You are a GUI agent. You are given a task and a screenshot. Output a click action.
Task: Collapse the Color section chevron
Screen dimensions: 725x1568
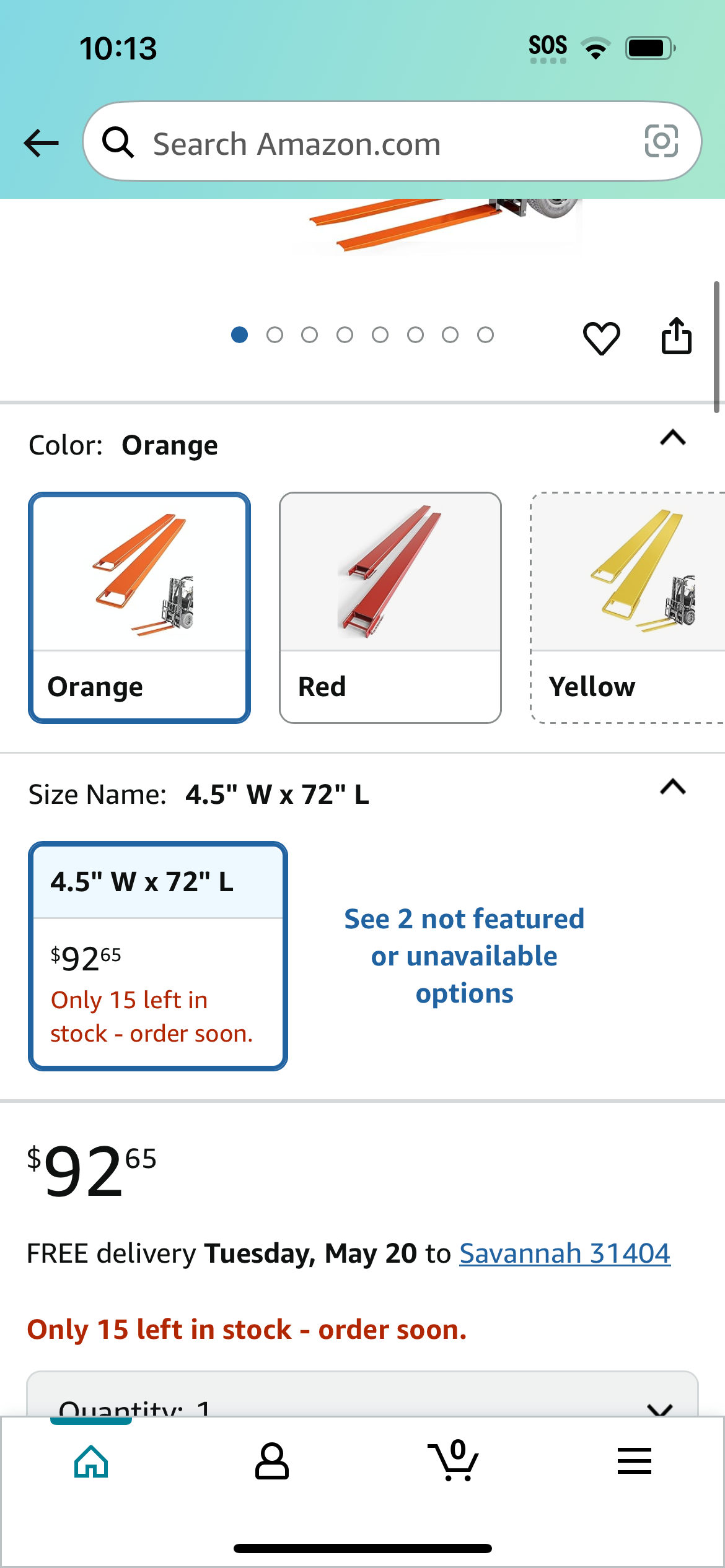point(673,438)
